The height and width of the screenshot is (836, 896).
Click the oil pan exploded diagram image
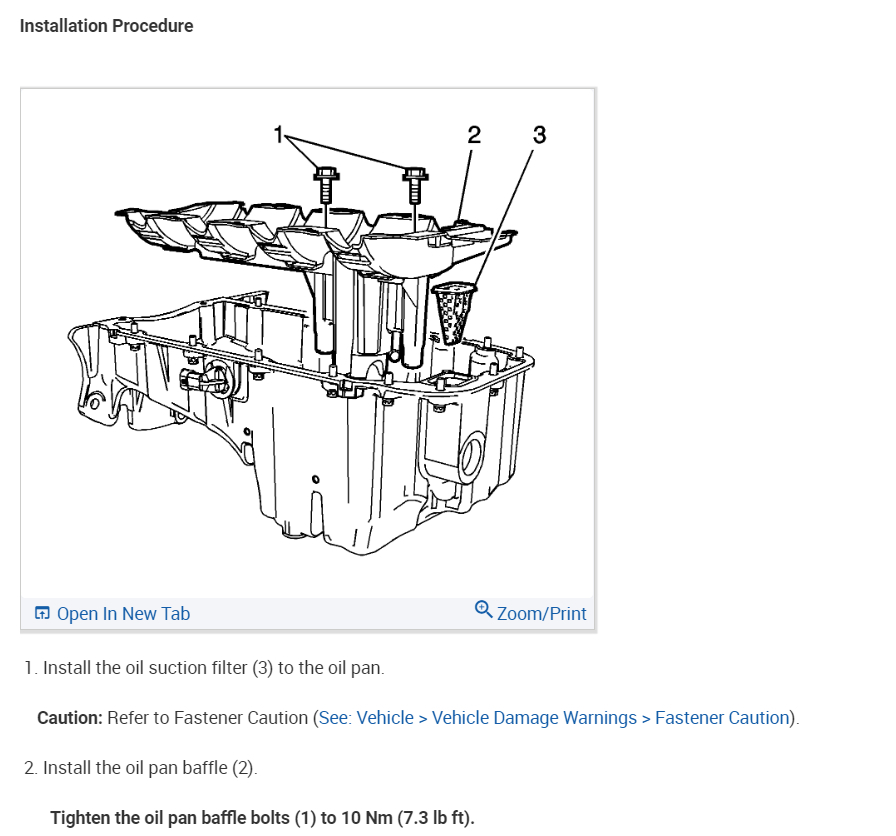point(307,343)
